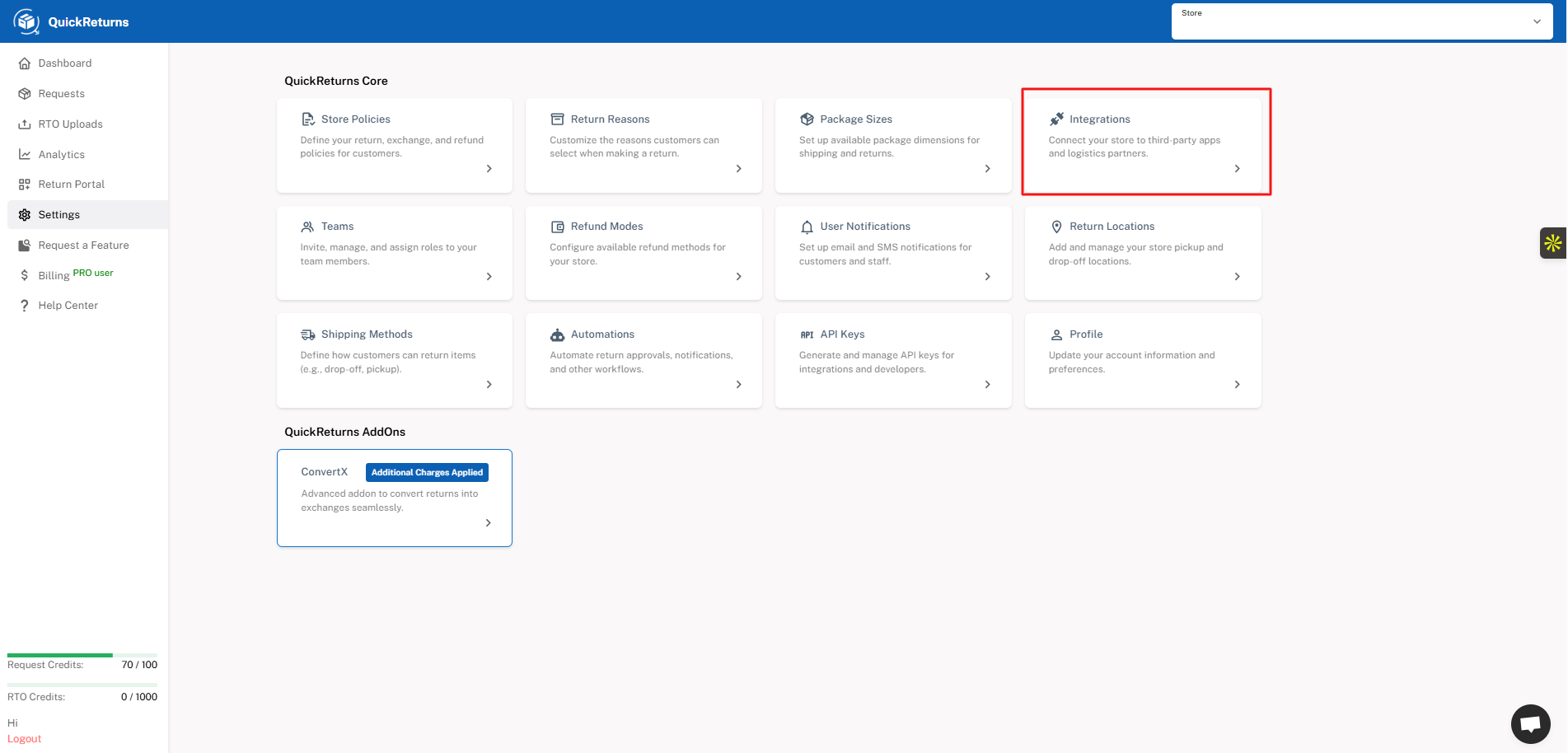Click the Integrations plug icon
The height and width of the screenshot is (753, 1568).
[1056, 119]
